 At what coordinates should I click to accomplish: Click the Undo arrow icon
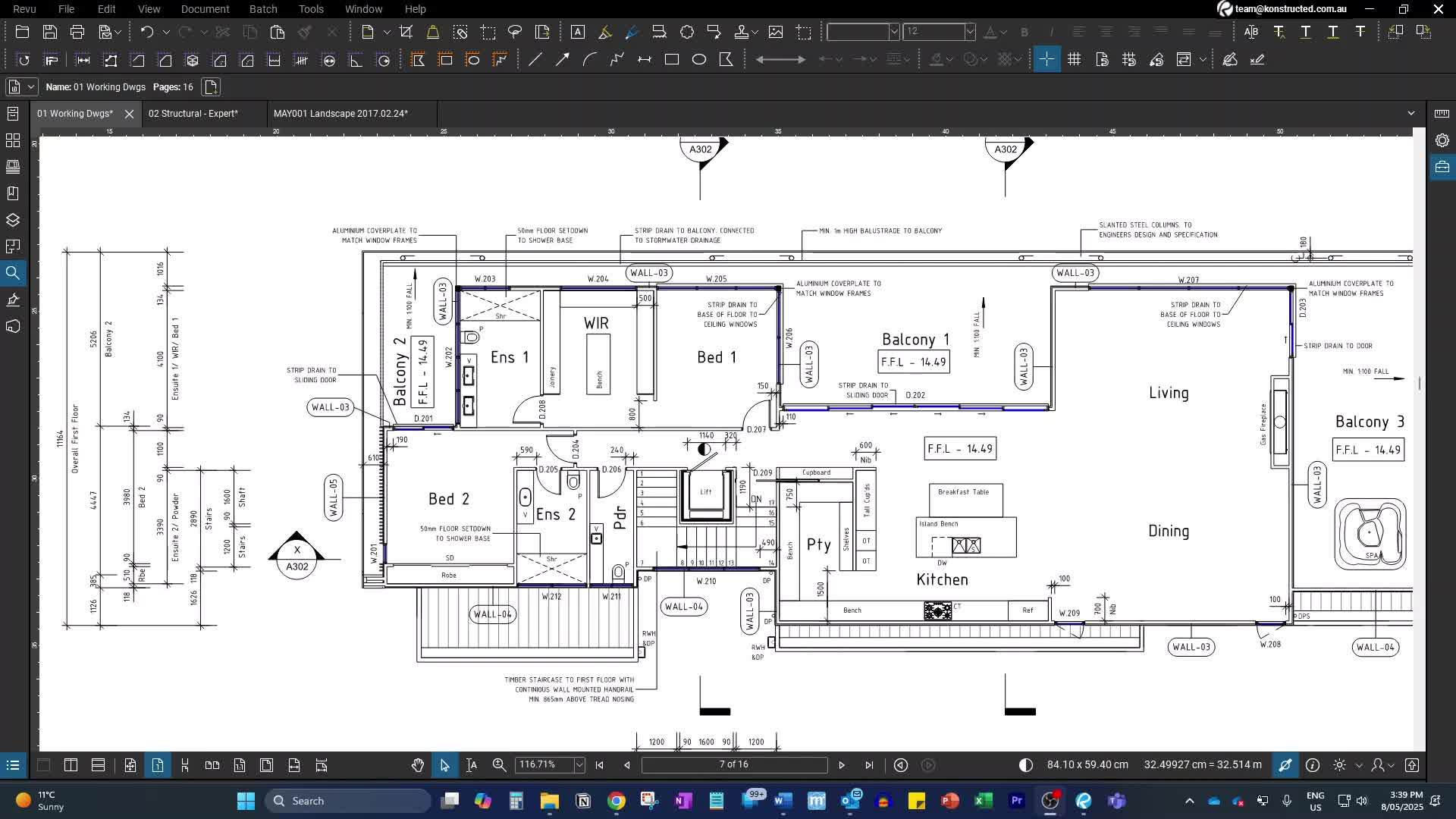pos(147,32)
